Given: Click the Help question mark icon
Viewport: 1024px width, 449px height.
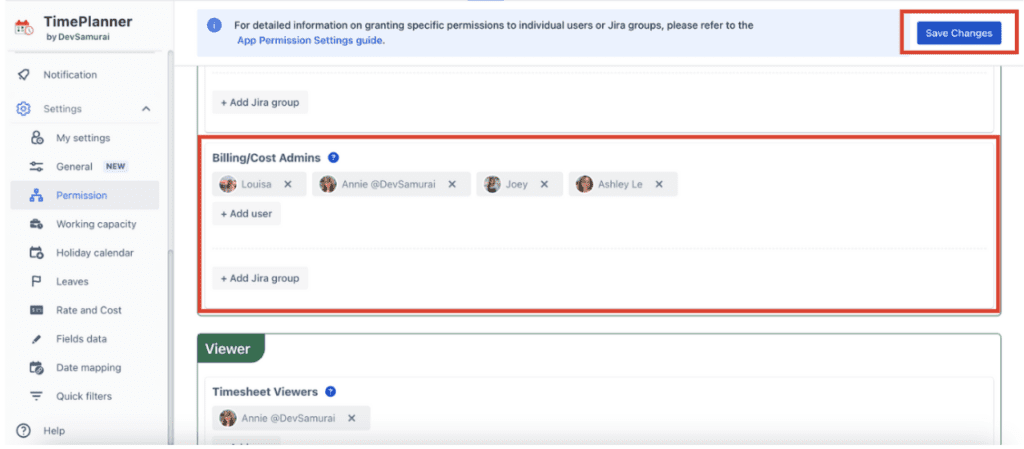Looking at the screenshot, I should [x=24, y=431].
